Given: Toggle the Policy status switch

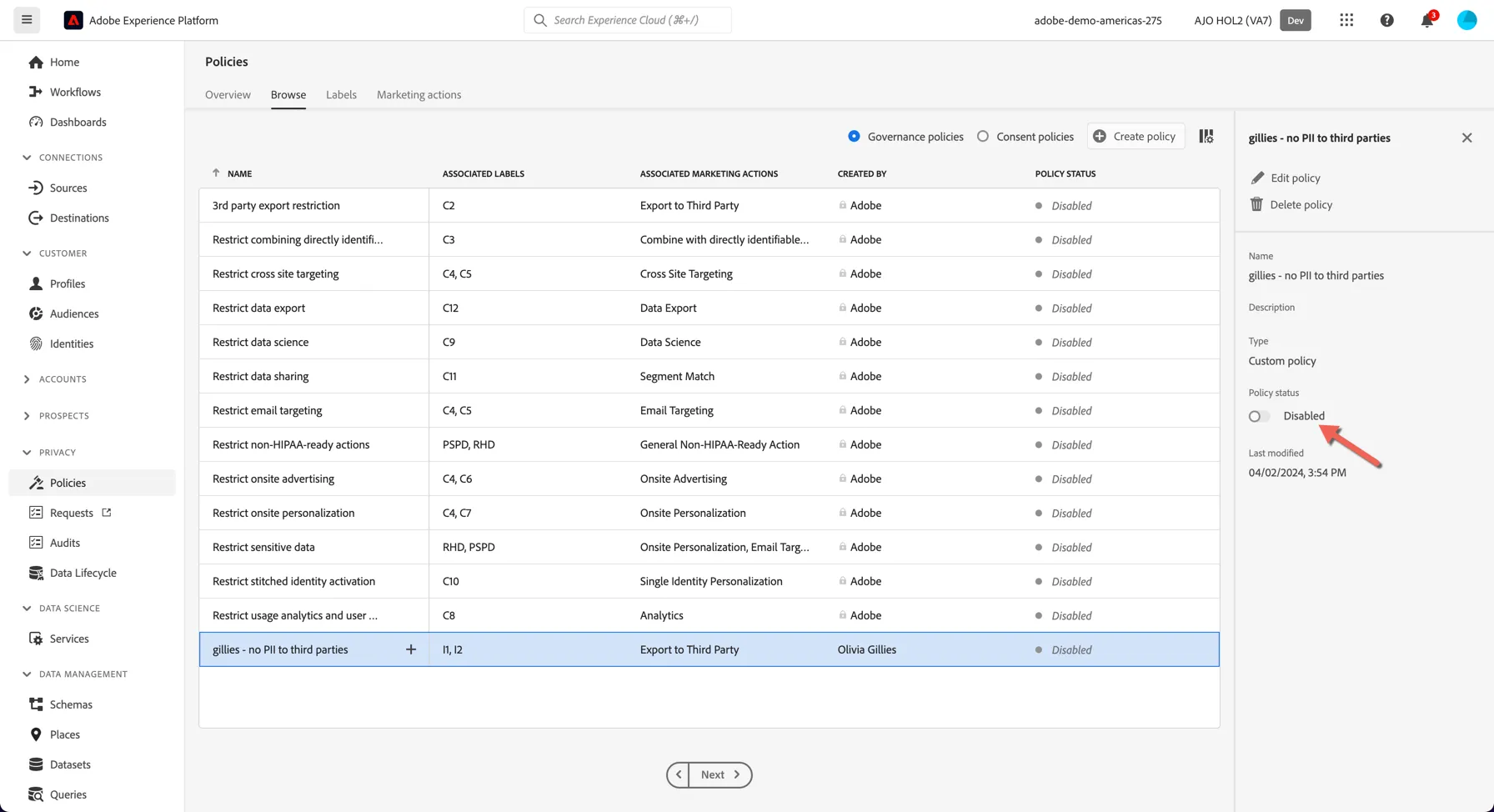Looking at the screenshot, I should [x=1259, y=416].
